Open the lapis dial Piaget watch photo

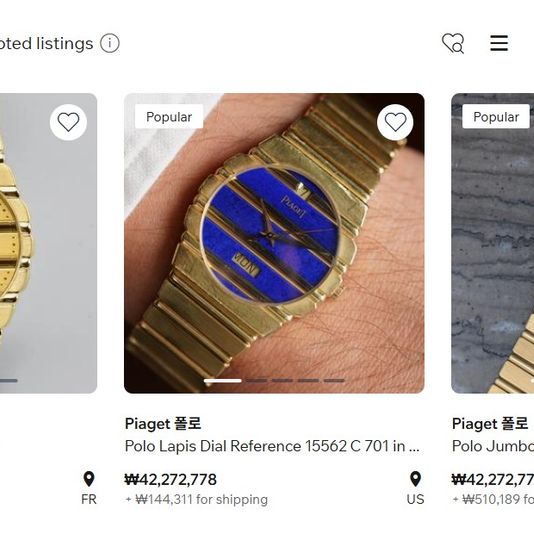(x=274, y=243)
